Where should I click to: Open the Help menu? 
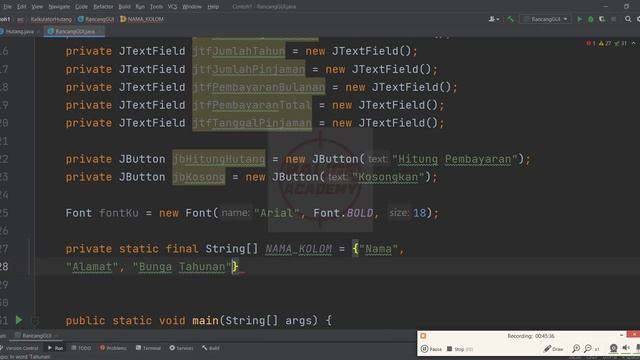pyautogui.click(x=213, y=7)
